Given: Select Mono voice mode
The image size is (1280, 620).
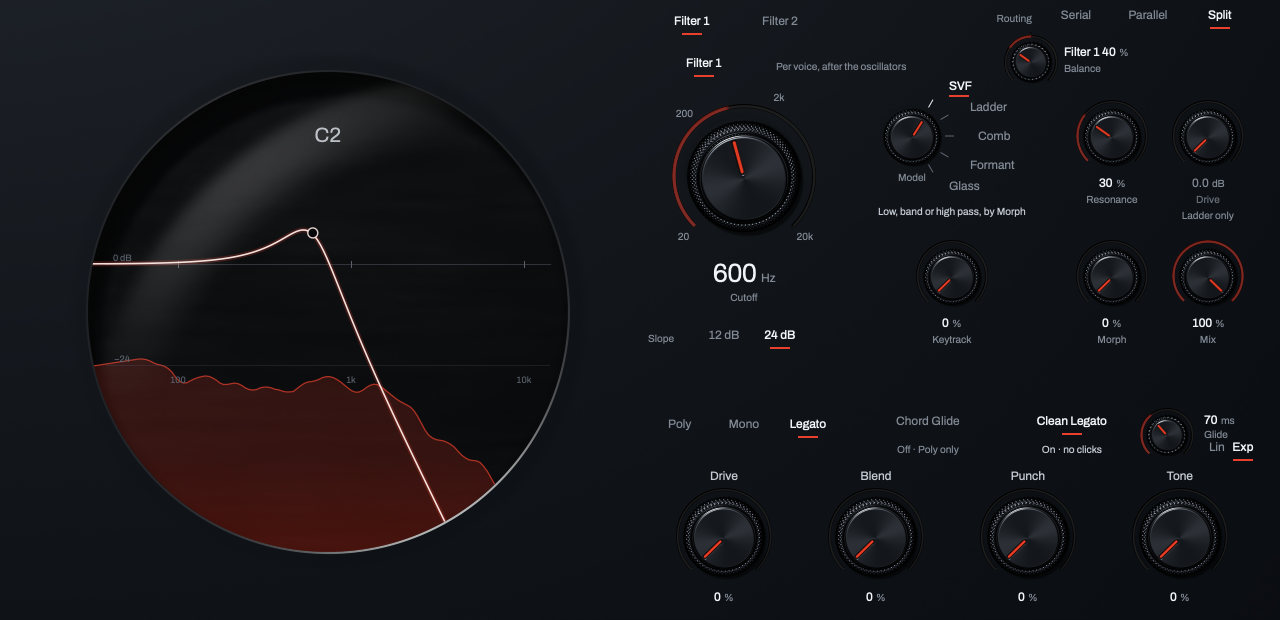Looking at the screenshot, I should coord(744,424).
